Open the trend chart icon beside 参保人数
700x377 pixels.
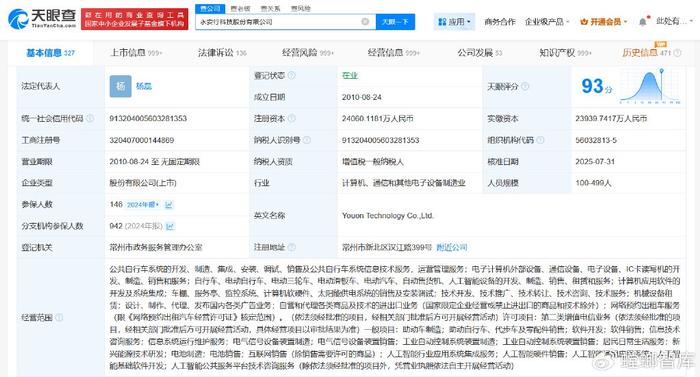tap(169, 205)
